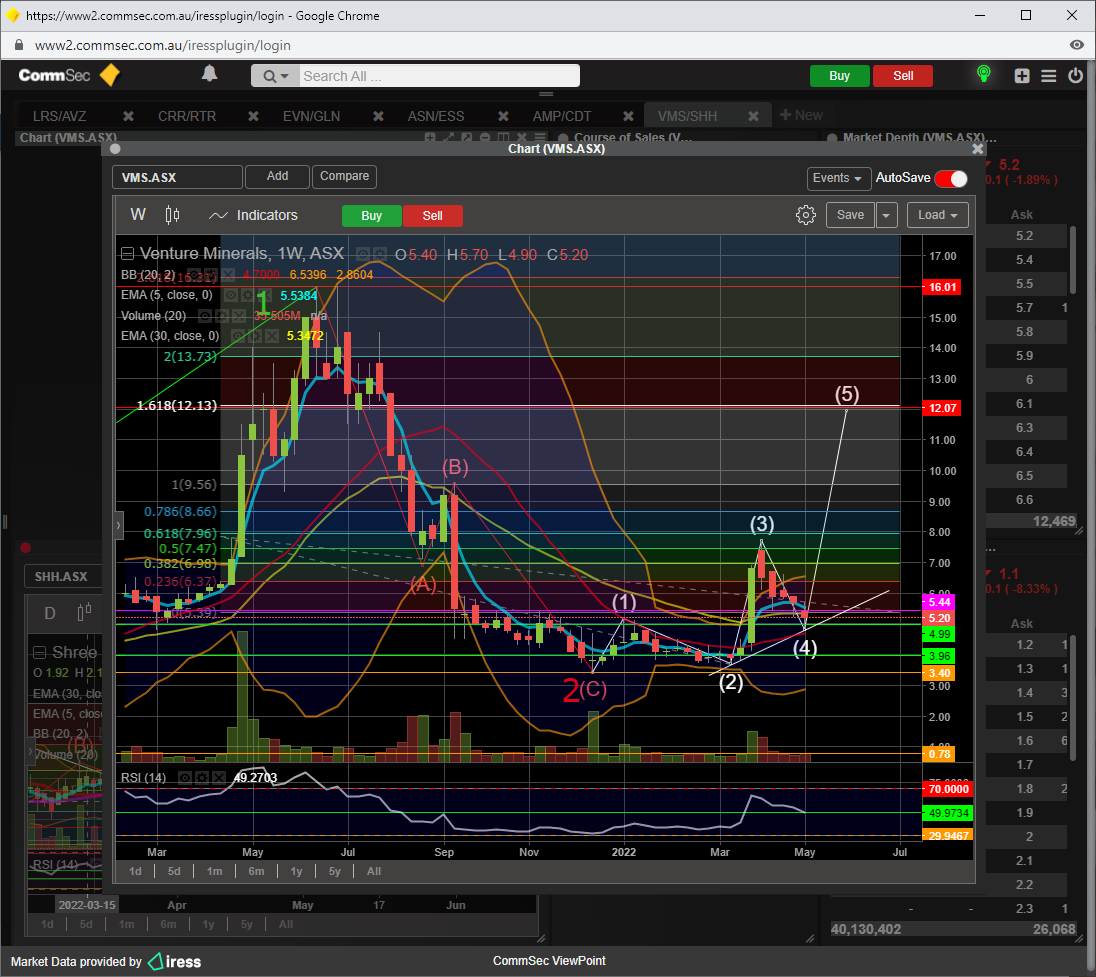1096x977 pixels.
Task: Remove the EMA (5, close, 0) indicator
Action: pos(265,296)
